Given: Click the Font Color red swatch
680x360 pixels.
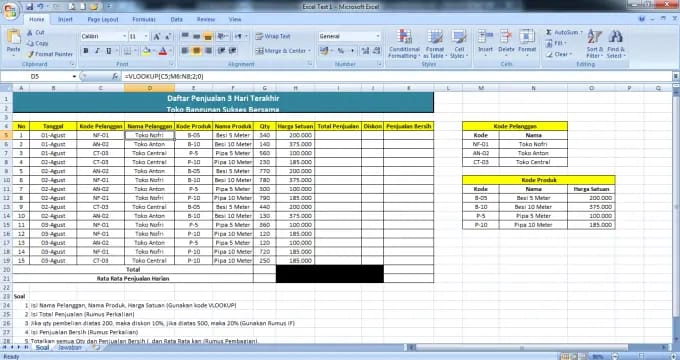Looking at the screenshot, I should pyautogui.click(x=163, y=51).
